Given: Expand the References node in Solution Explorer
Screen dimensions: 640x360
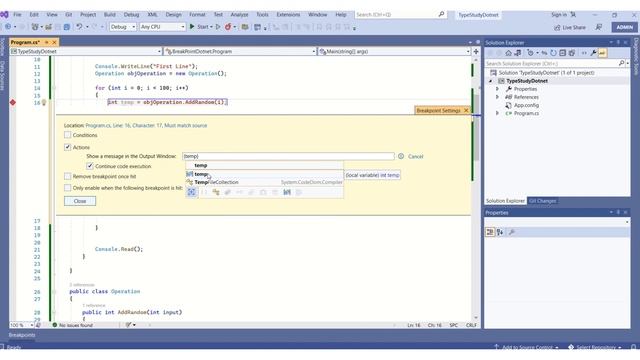Looking at the screenshot, I should 497,97.
